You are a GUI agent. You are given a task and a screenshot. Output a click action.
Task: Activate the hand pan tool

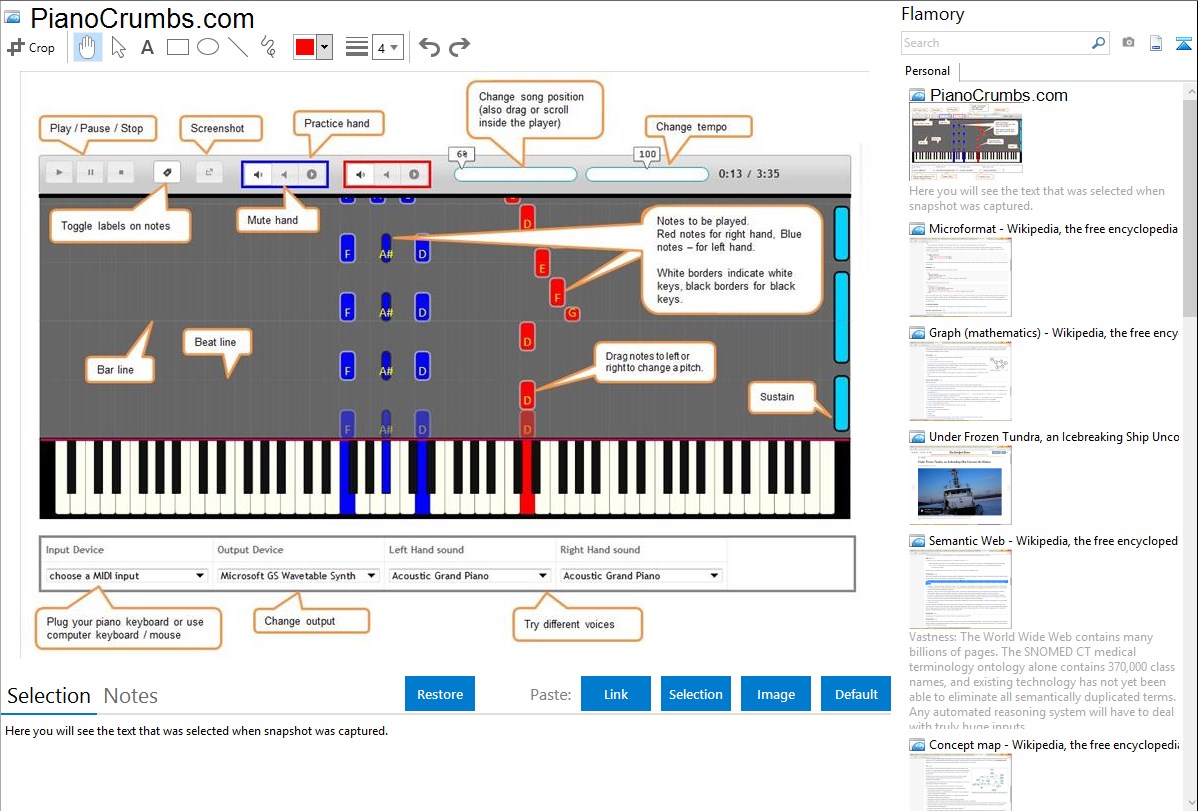[88, 47]
